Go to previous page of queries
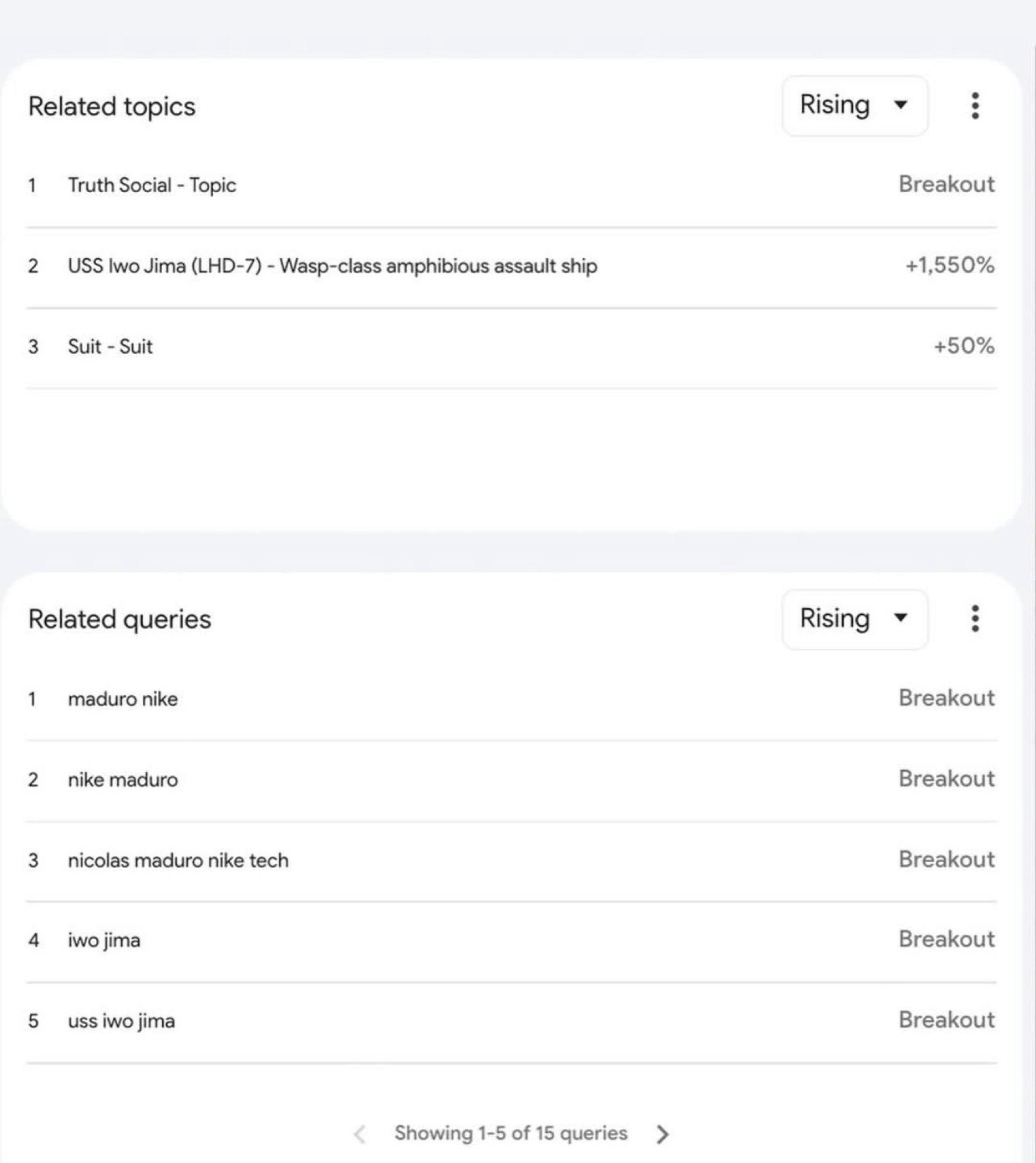Viewport: 1036px width, 1163px height. coord(360,1134)
